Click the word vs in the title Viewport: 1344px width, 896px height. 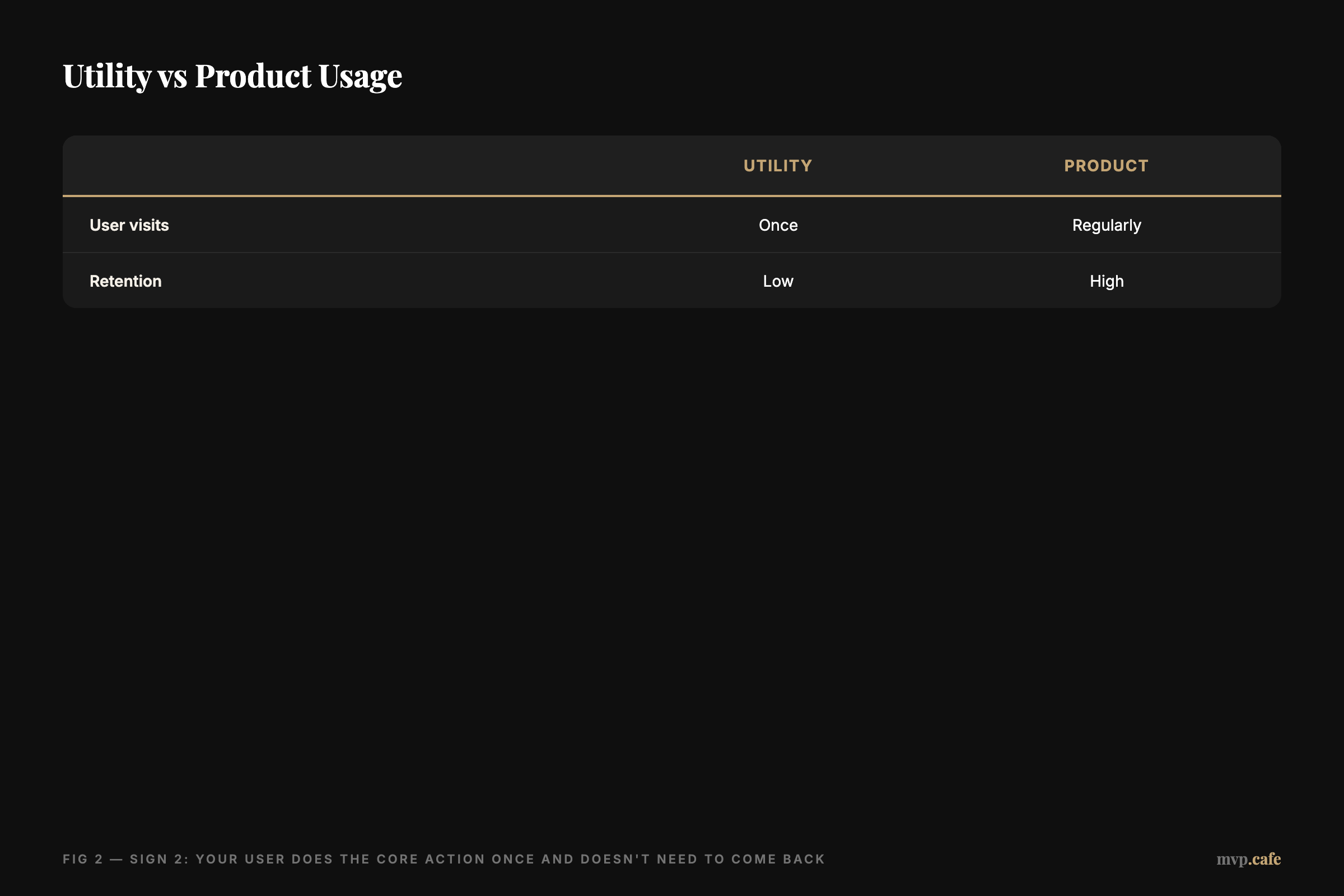click(172, 76)
